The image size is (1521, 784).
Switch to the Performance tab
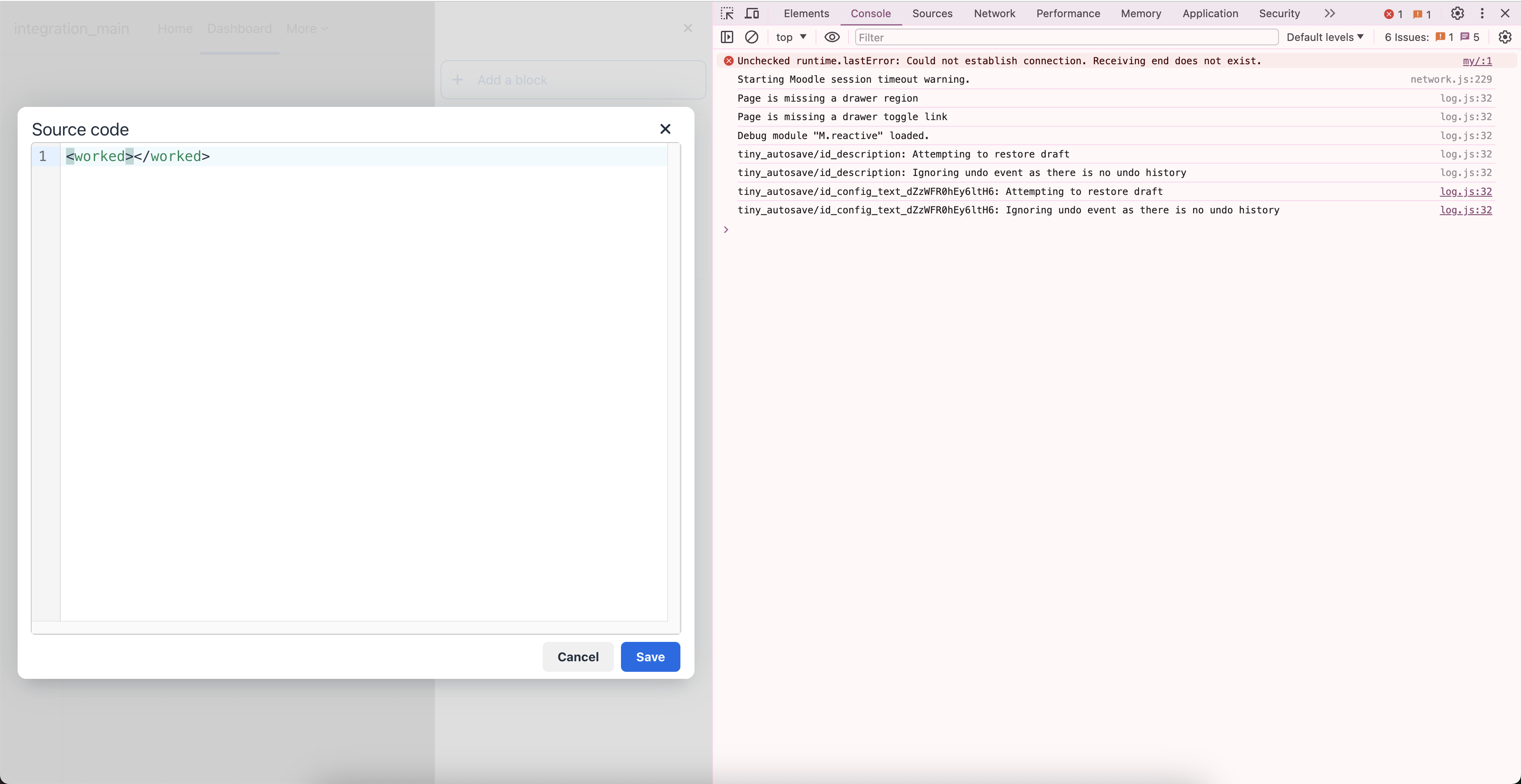click(x=1068, y=14)
